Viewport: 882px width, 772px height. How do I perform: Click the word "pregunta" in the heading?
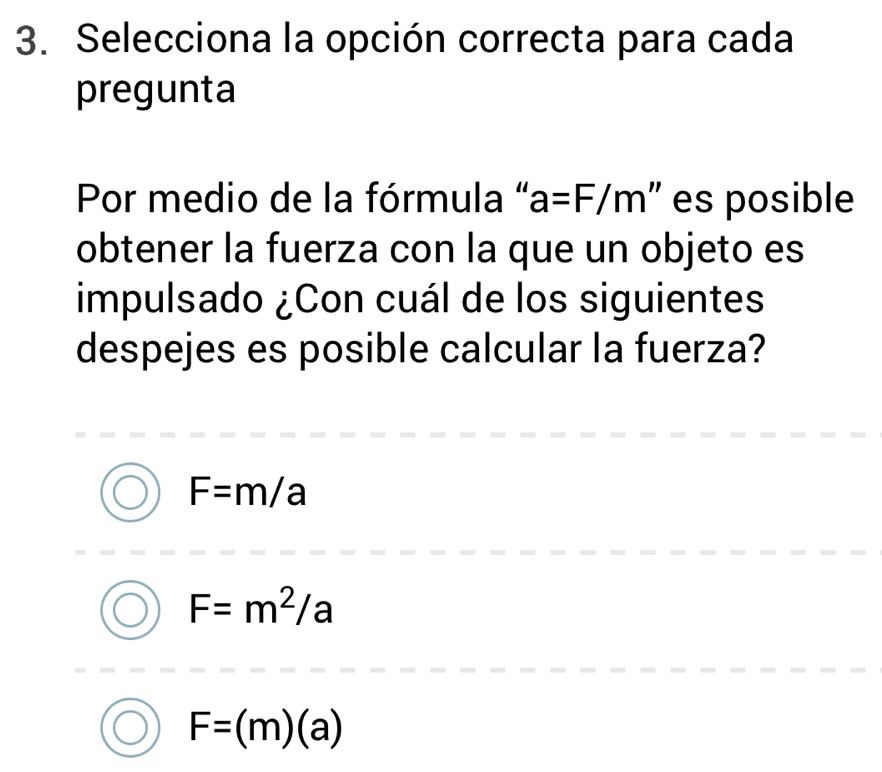pyautogui.click(x=156, y=91)
